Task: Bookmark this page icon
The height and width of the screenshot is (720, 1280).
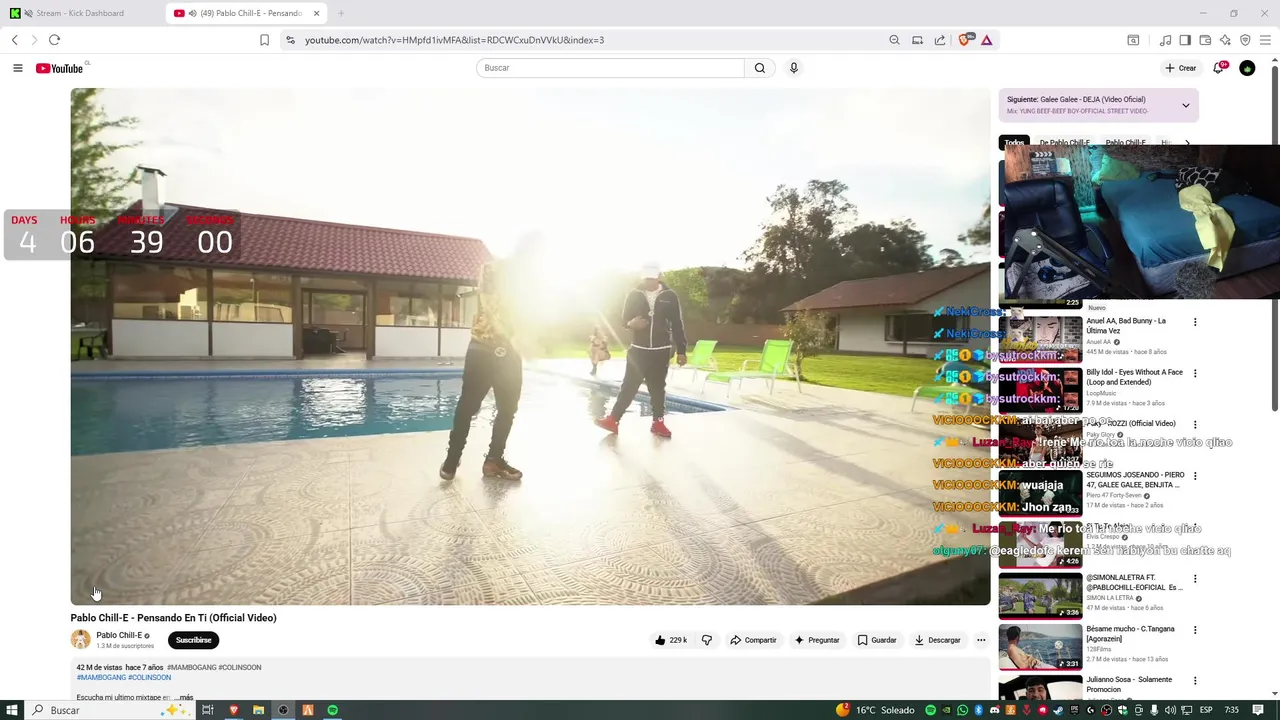Action: pos(264,40)
